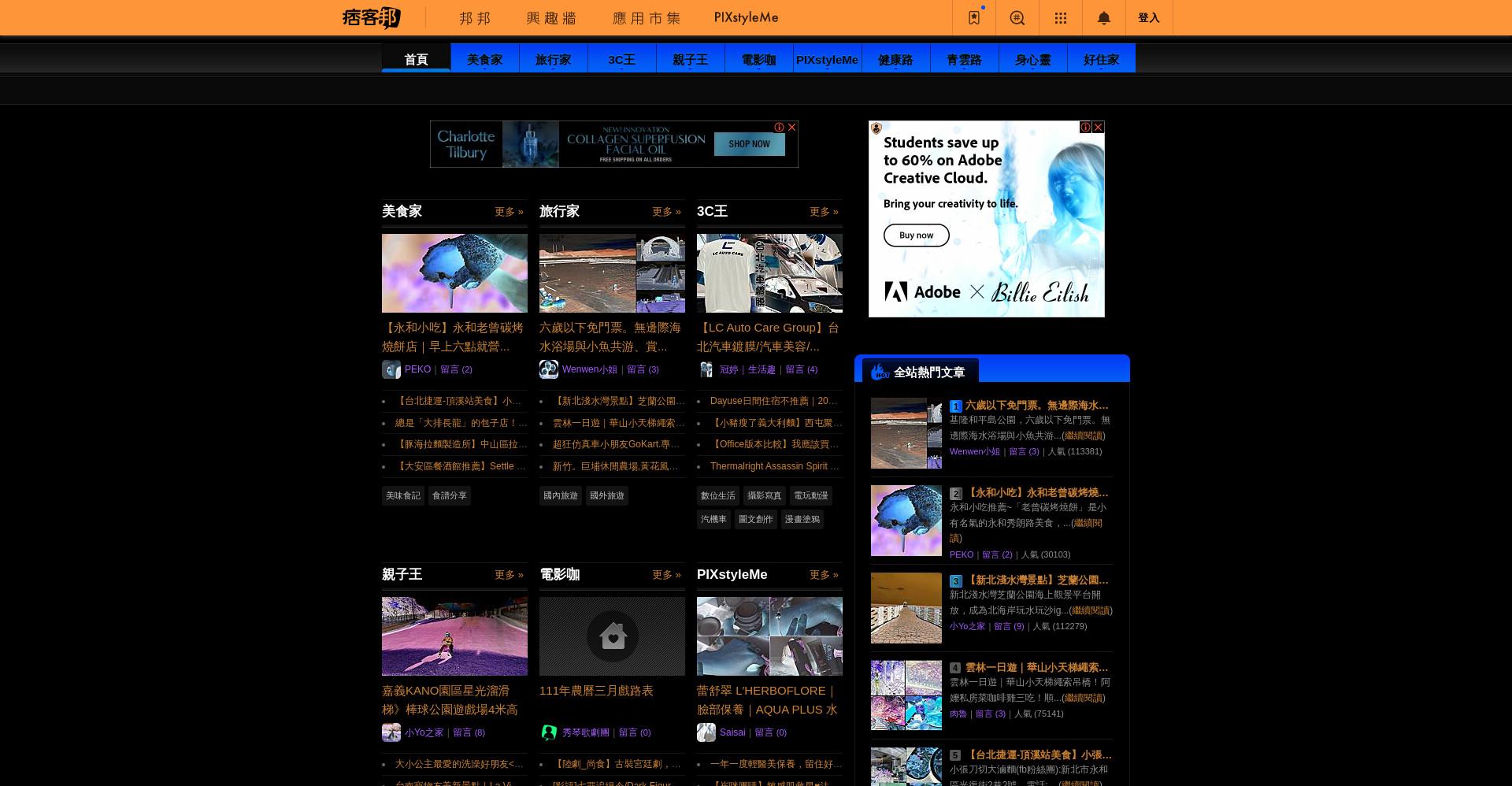The width and height of the screenshot is (1512, 786).
Task: Click Buy now in Adobe ad
Action: 917,235
